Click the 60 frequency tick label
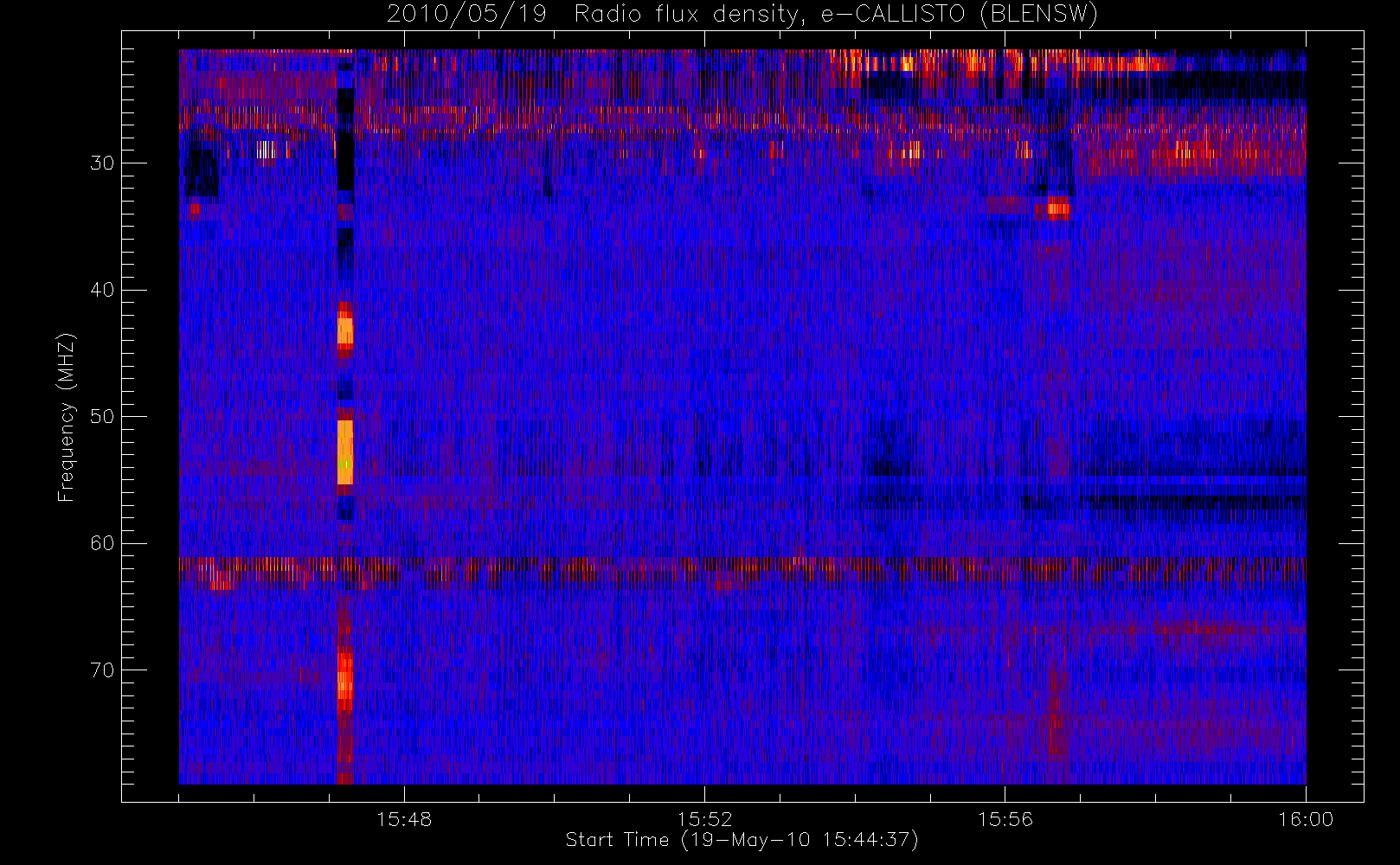 102,543
